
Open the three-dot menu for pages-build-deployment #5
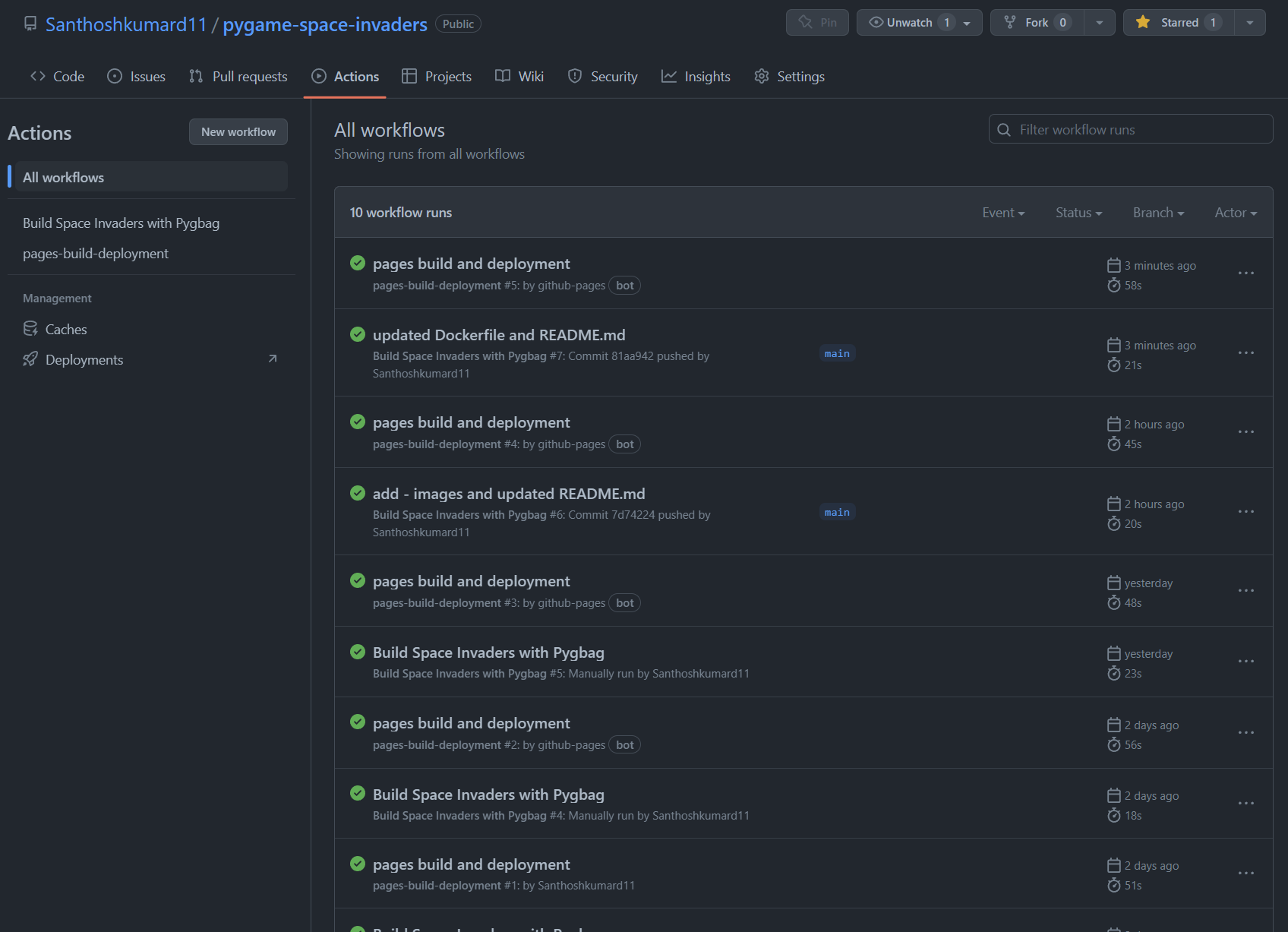[x=1246, y=273]
